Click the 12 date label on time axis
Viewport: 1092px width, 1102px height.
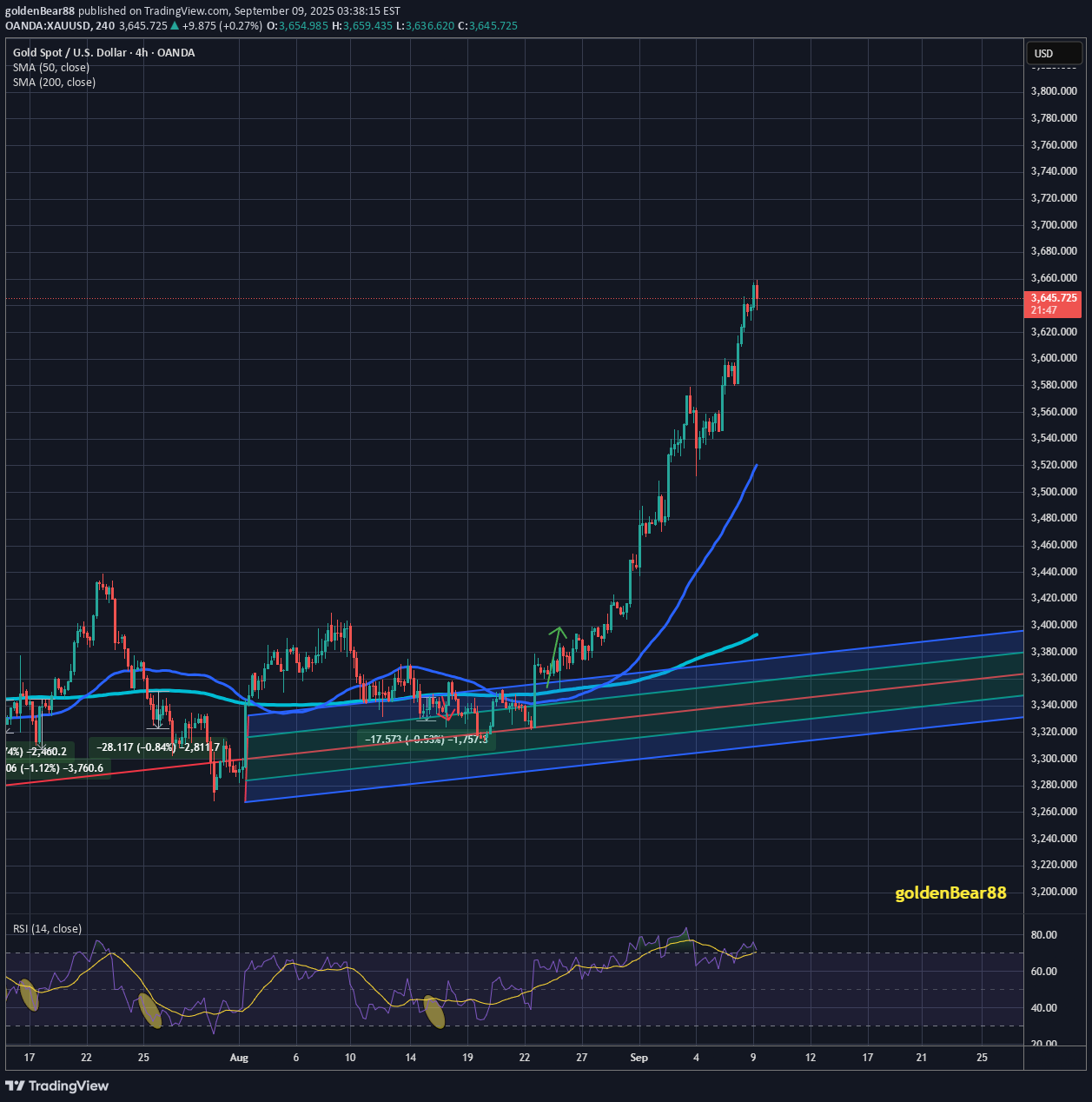point(811,1058)
